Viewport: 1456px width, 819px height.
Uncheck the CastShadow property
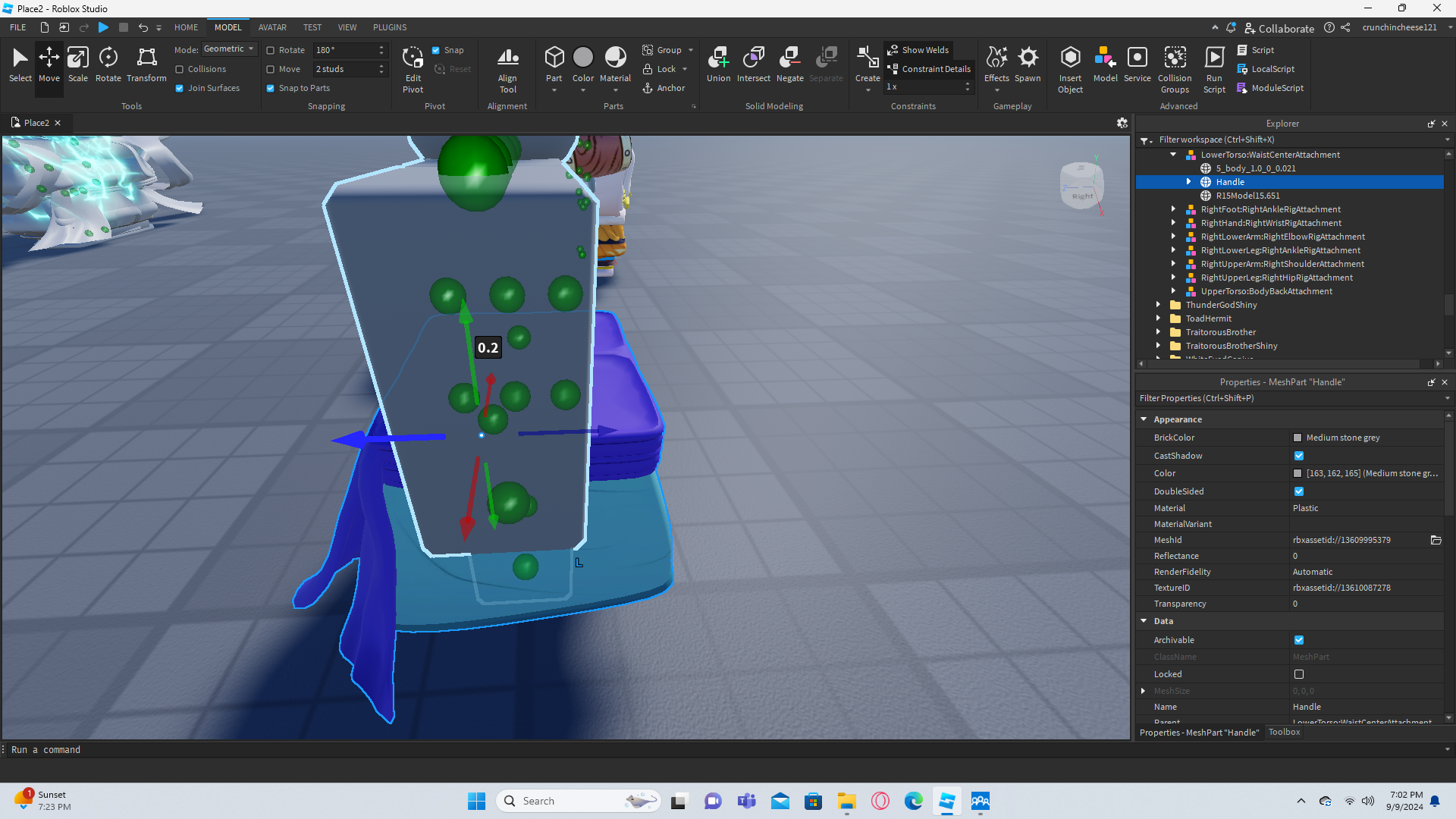pos(1299,456)
